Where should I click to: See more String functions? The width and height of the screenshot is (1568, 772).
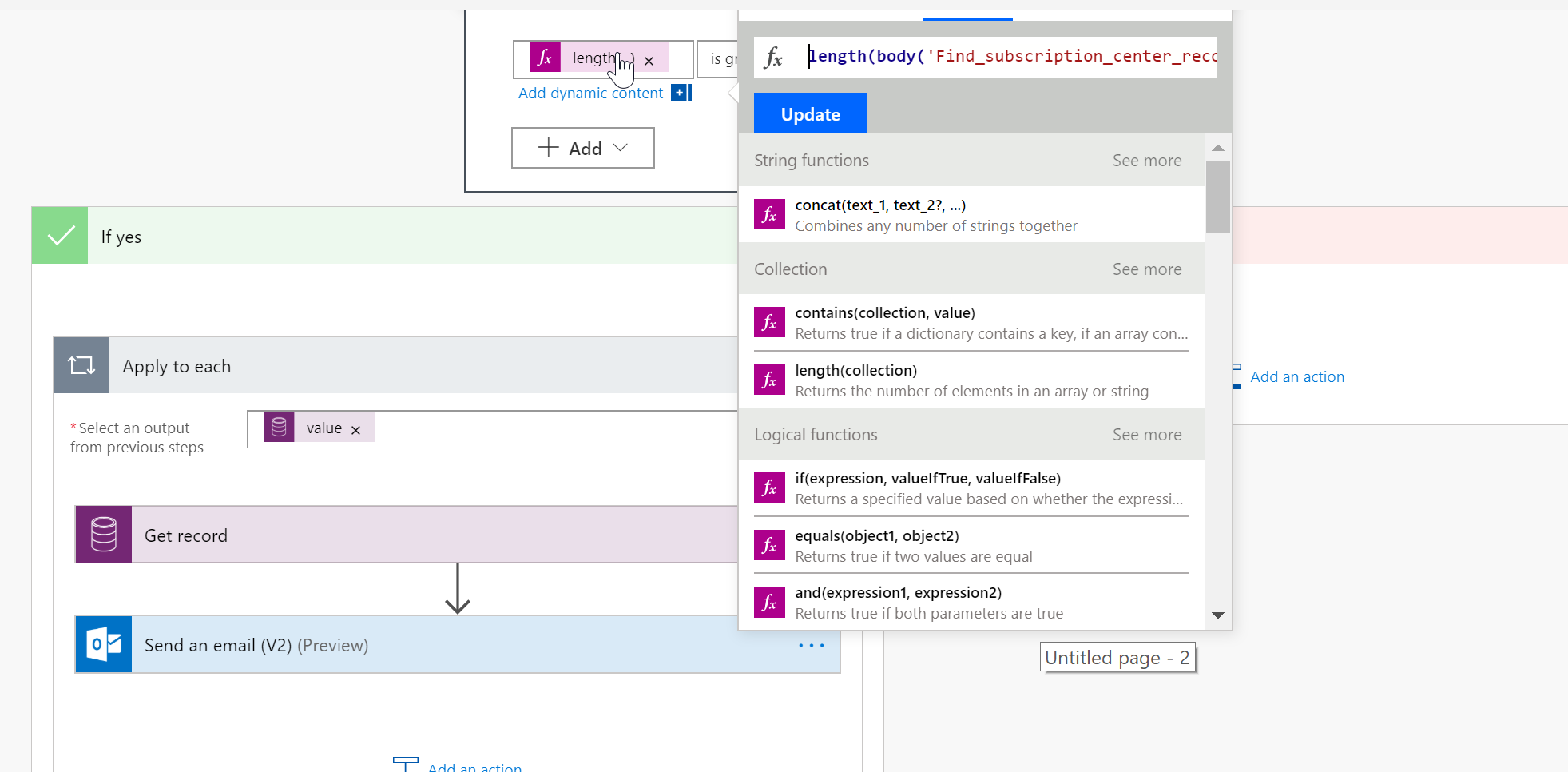1147,160
